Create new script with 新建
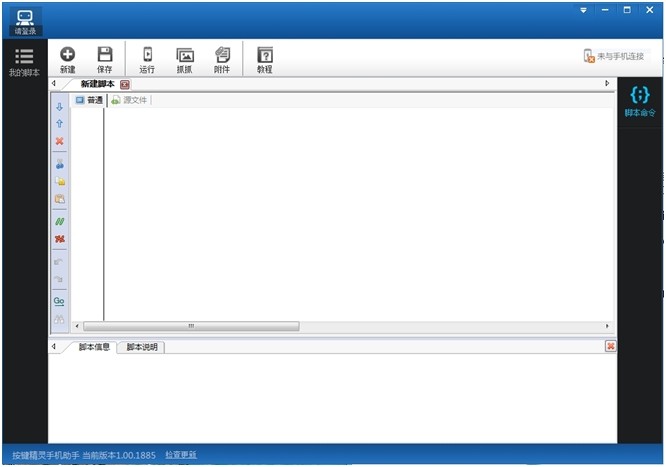The height and width of the screenshot is (467, 666). 68,60
